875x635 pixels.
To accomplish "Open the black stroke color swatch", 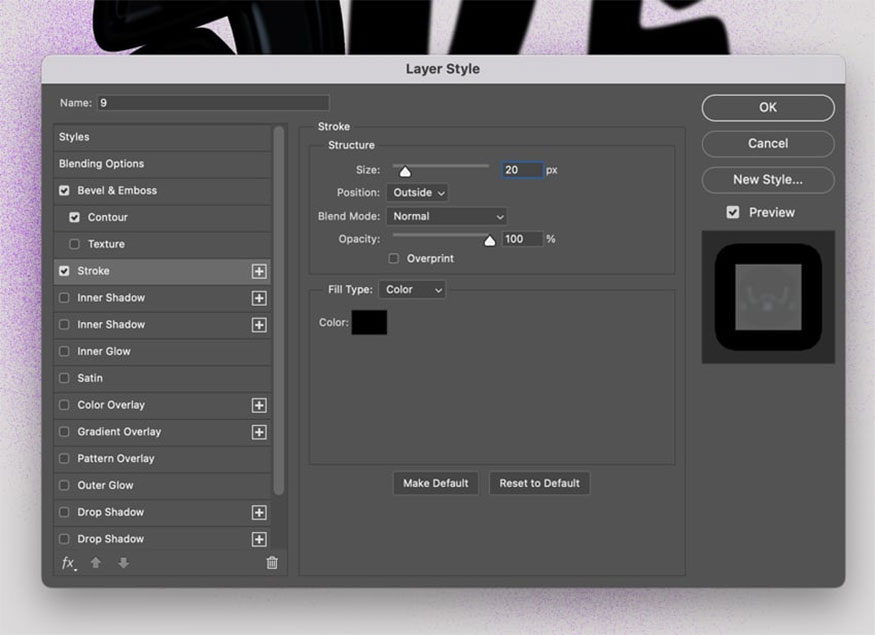I will point(369,322).
